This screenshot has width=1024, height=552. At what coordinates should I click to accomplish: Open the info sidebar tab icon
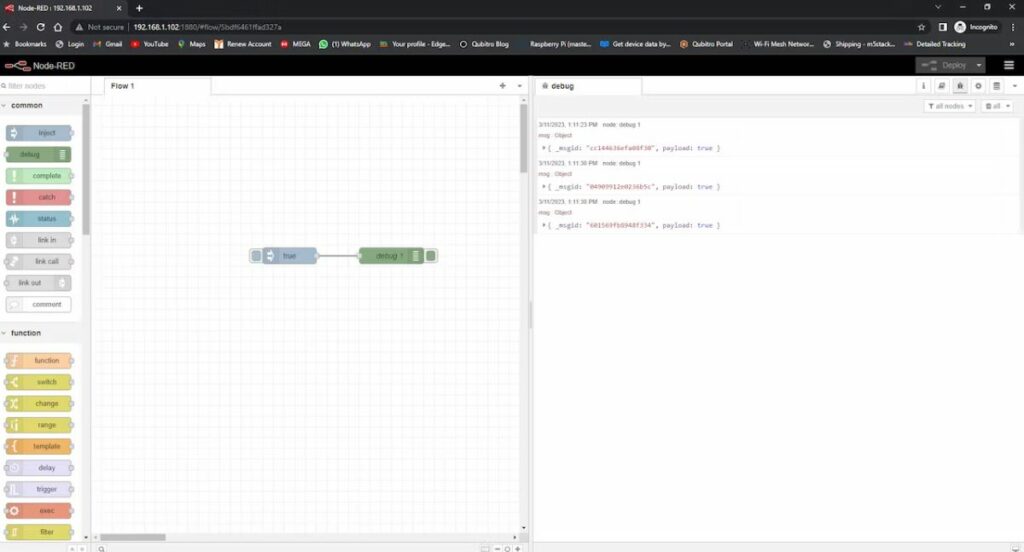click(x=923, y=86)
